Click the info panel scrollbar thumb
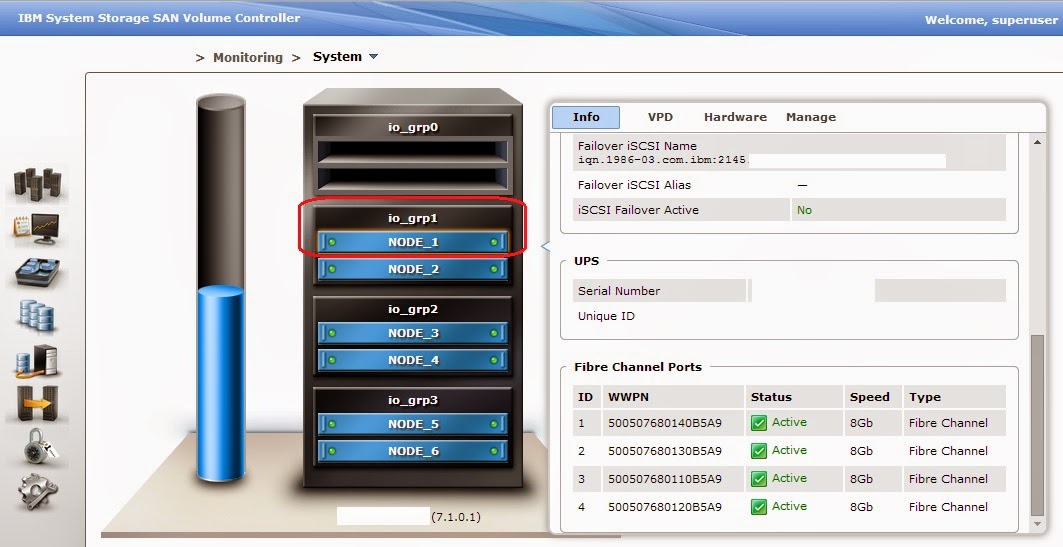 (1037, 425)
